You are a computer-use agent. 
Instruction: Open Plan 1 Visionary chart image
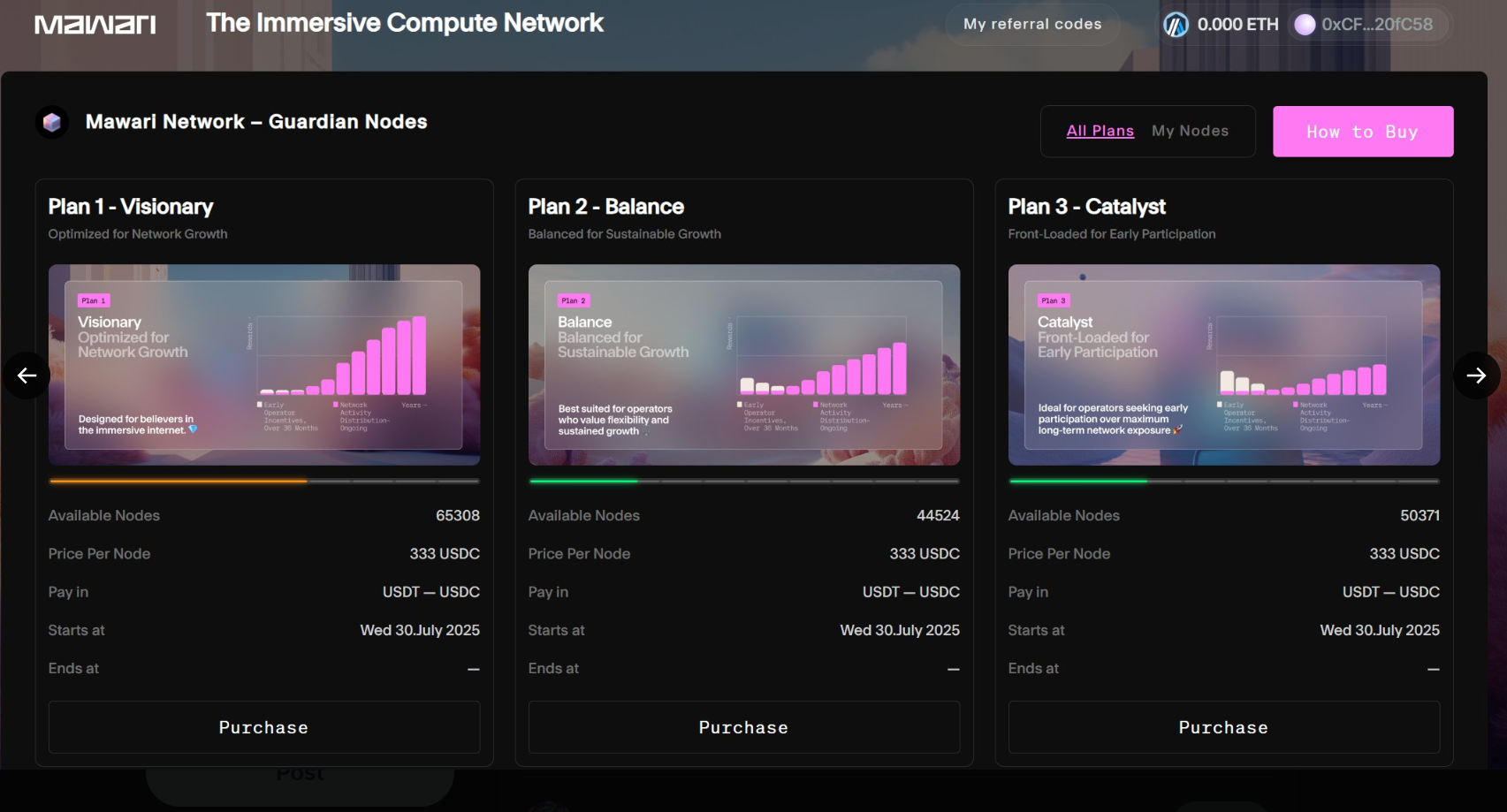264,365
